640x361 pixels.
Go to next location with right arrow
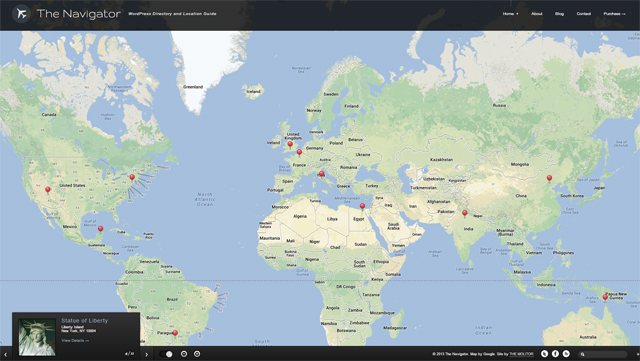point(147,354)
